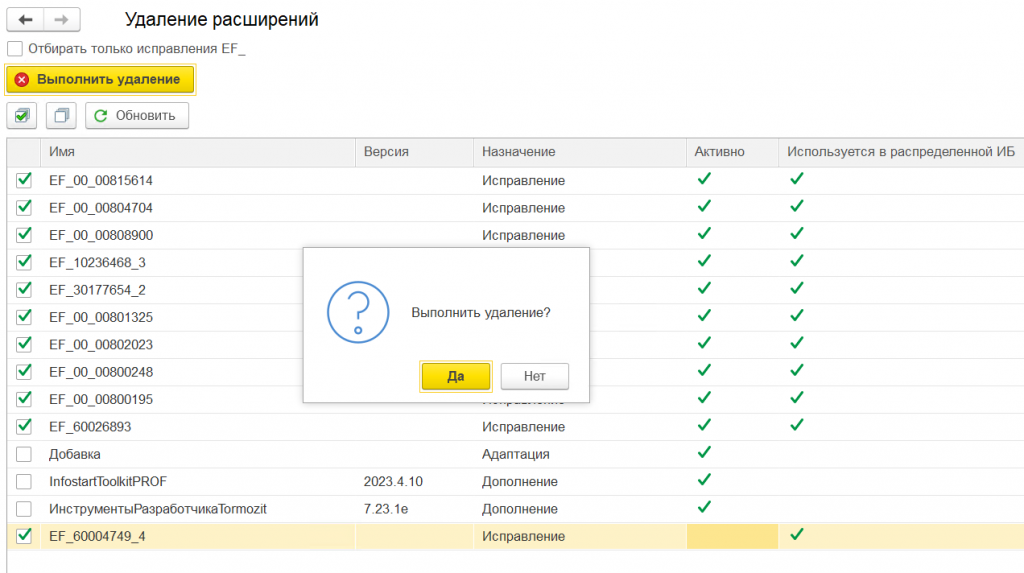This screenshot has height=573, width=1024.
Task: Click the forward navigation arrow
Action: pyautogui.click(x=62, y=20)
